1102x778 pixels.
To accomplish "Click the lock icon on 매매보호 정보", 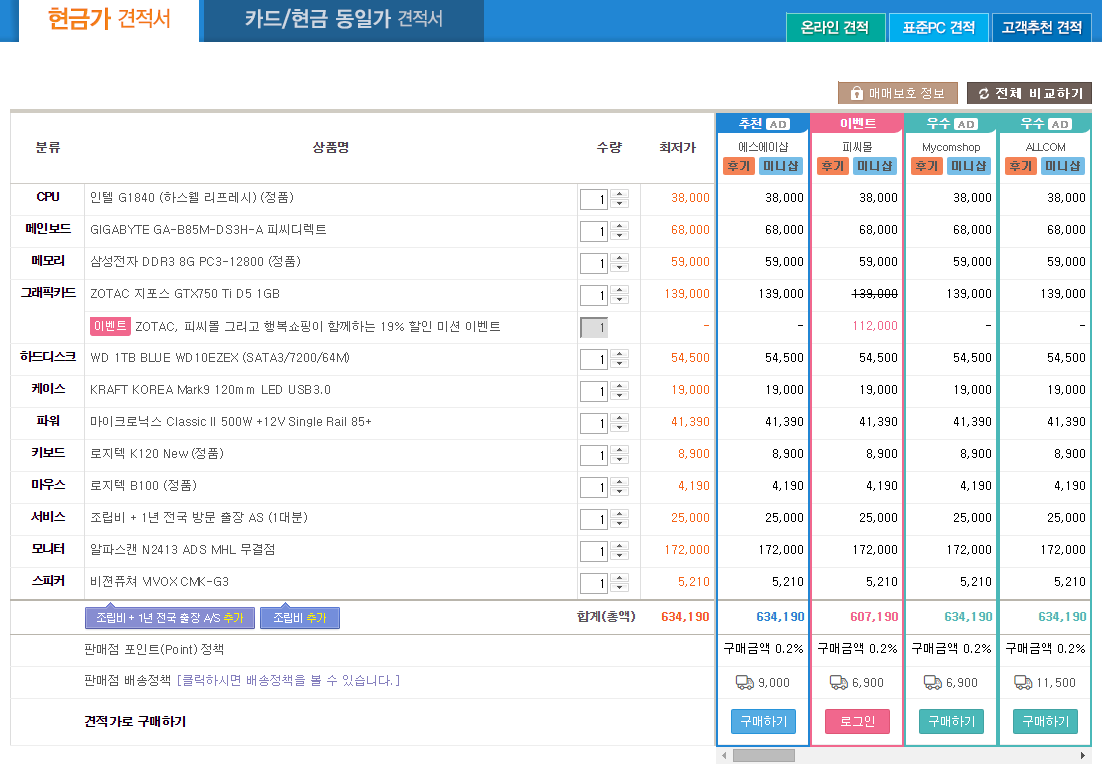I will [x=856, y=93].
